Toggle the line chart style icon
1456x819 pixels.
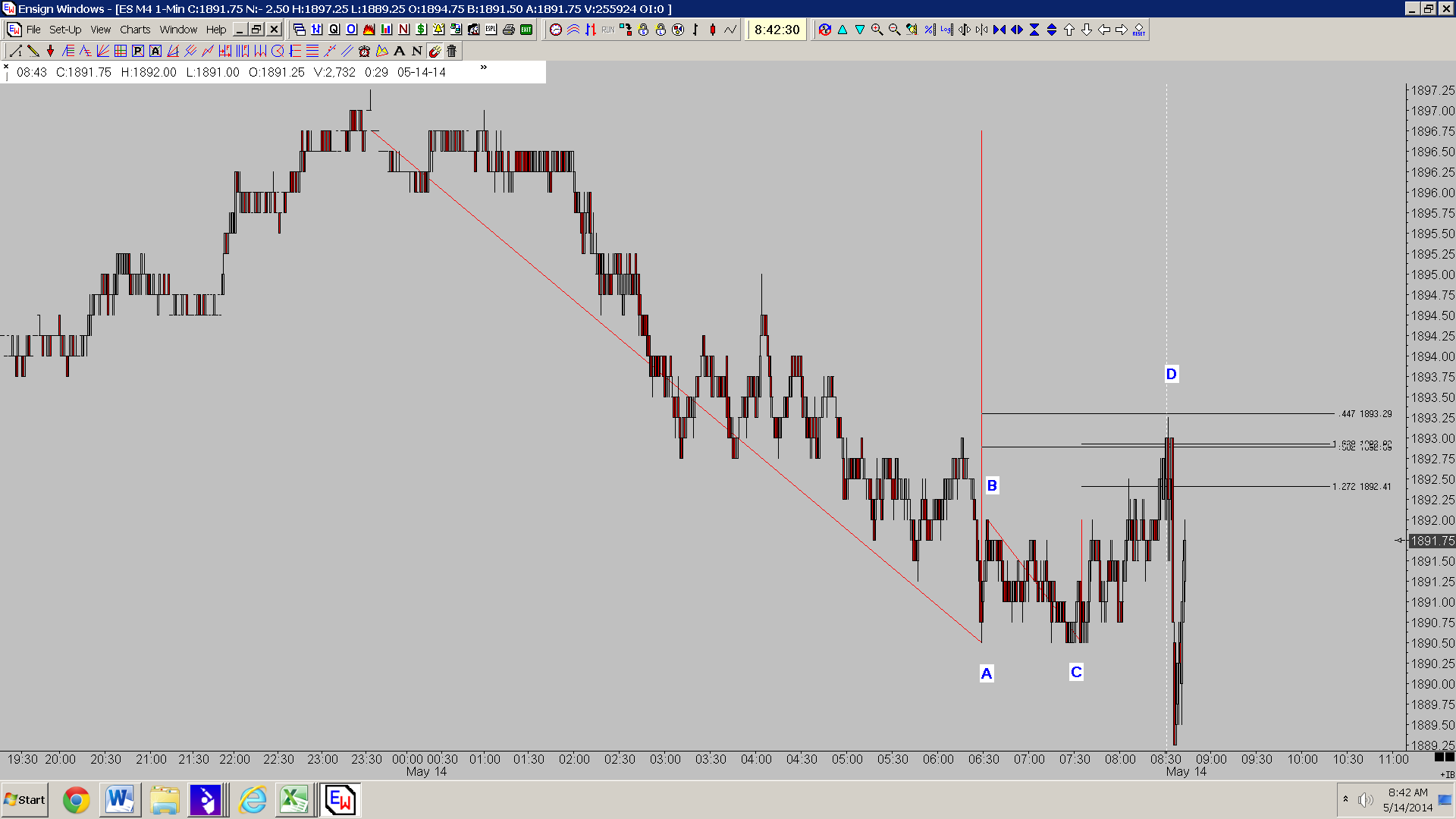(730, 30)
